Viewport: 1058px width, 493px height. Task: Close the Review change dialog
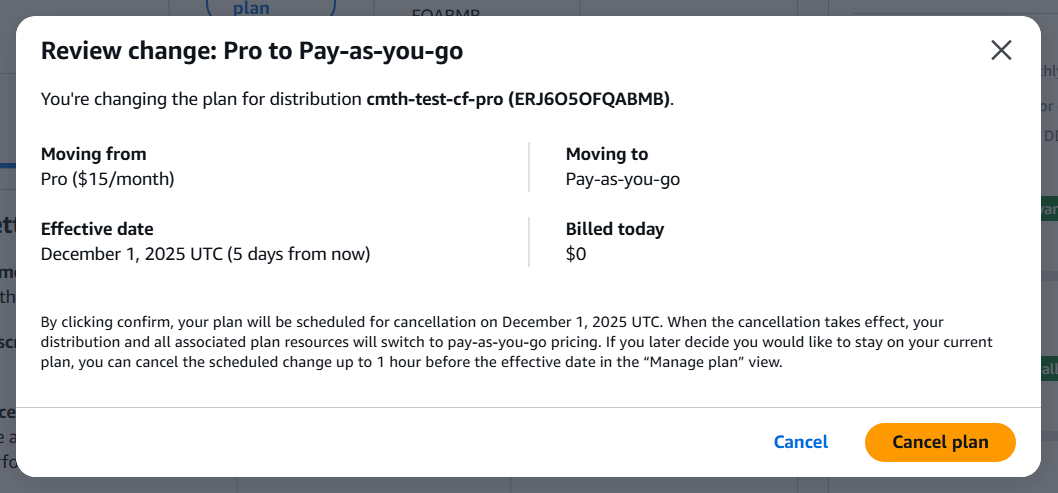pyautogui.click(x=1001, y=51)
